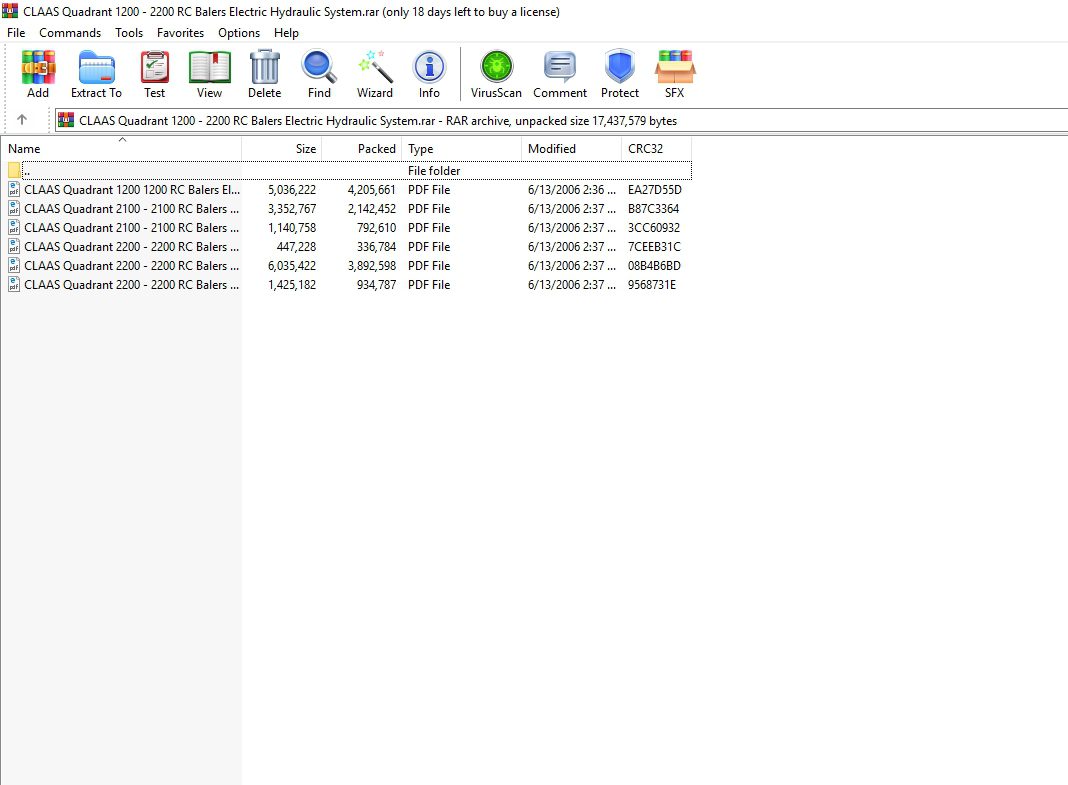Open the Help menu
This screenshot has width=1068, height=785.
tap(286, 33)
